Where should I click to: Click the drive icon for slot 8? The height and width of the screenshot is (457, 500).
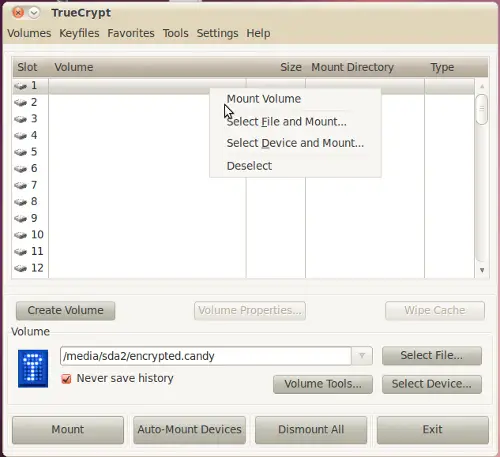[21, 202]
